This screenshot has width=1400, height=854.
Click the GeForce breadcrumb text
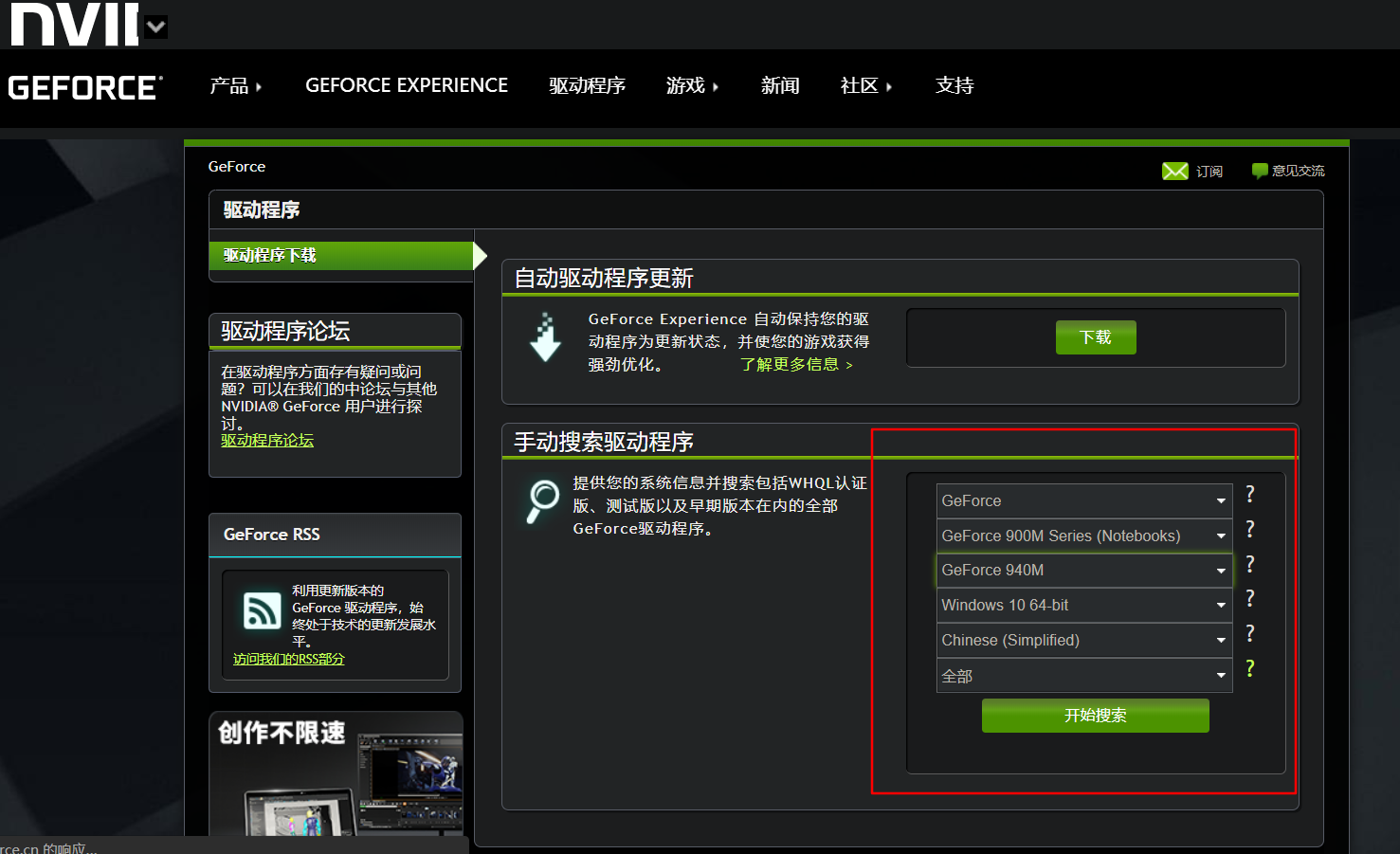237,167
